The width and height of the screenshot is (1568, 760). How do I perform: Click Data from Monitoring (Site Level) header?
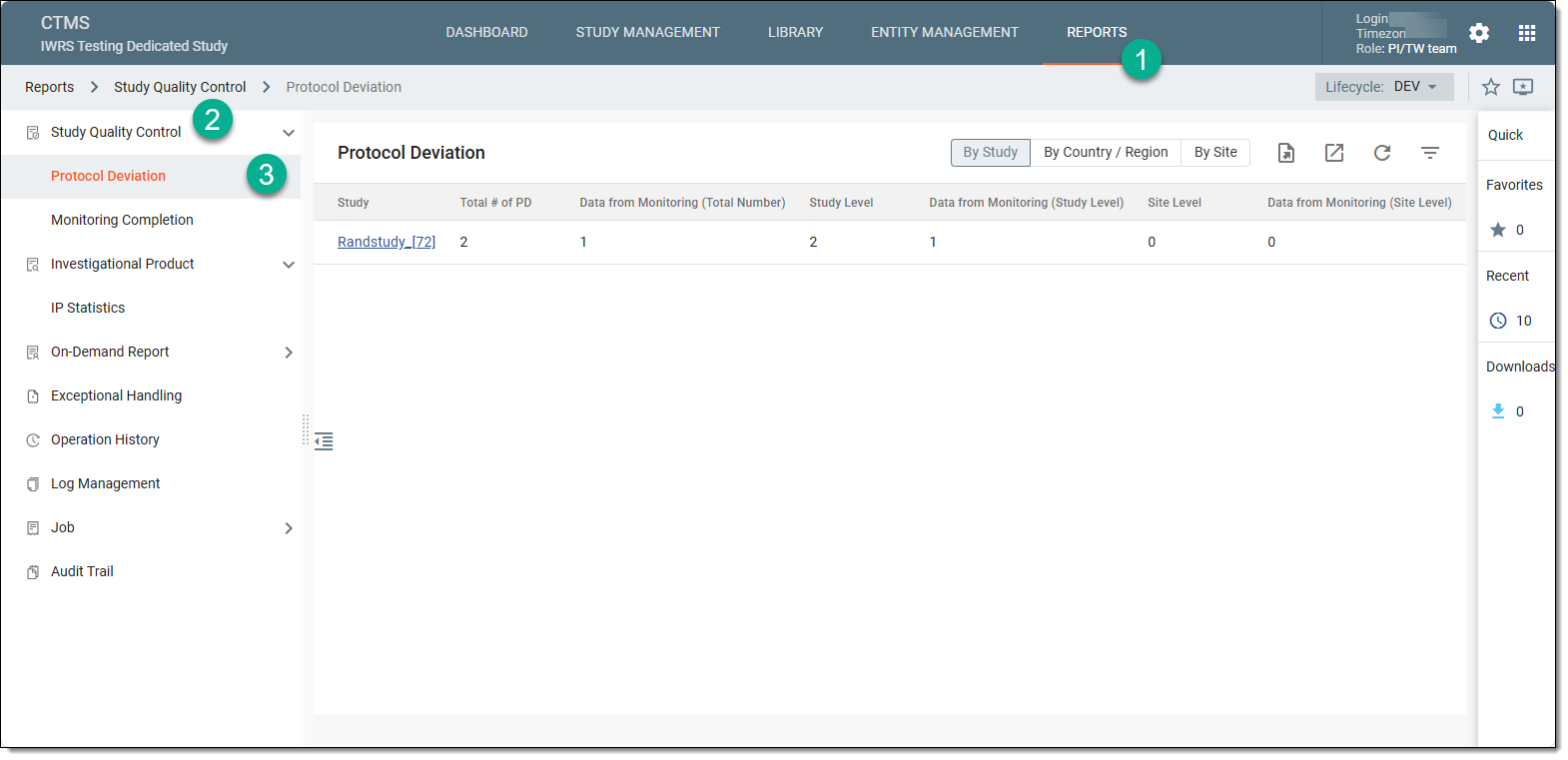tap(1359, 203)
